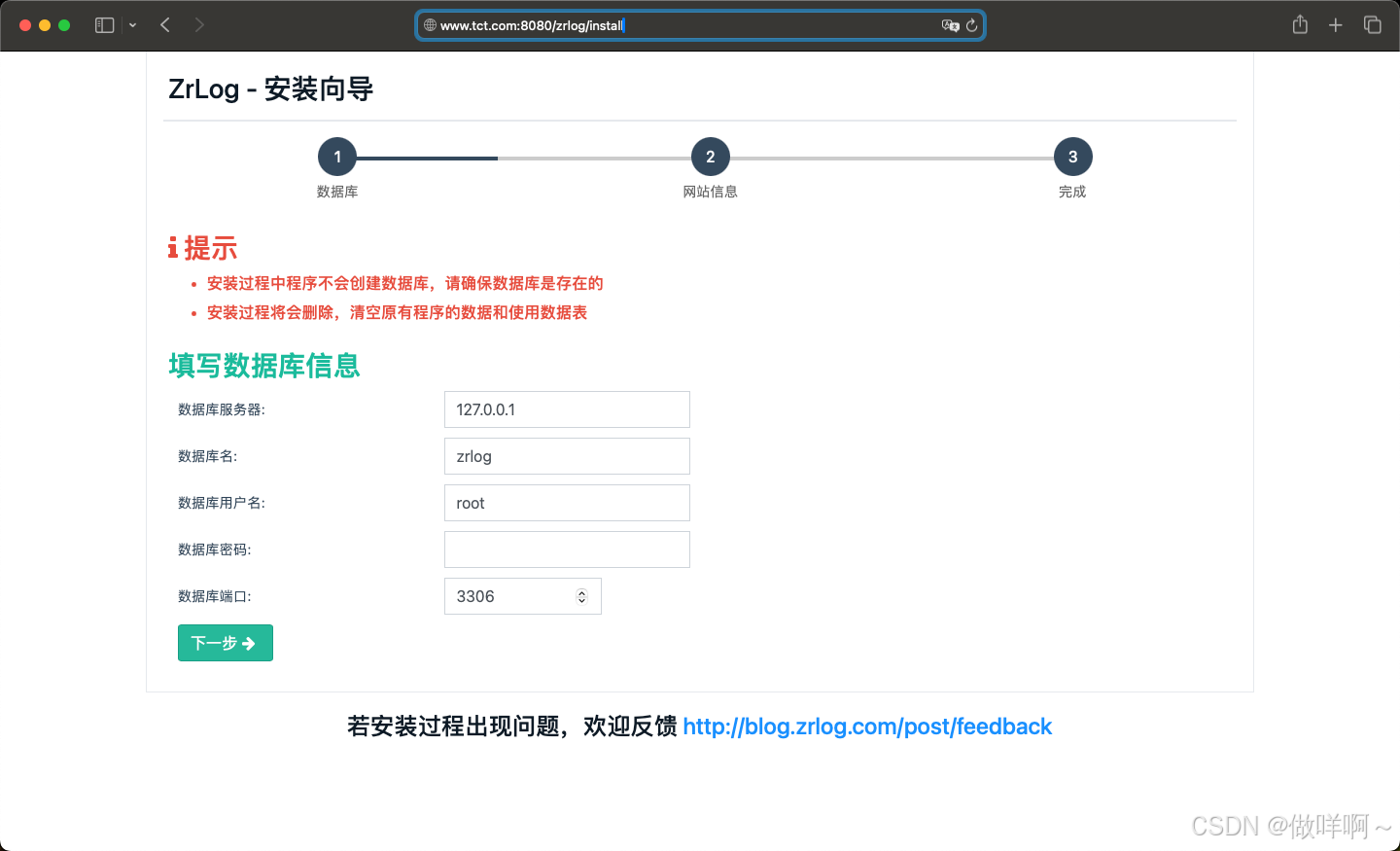
Task: Click the globe site icon in address bar
Action: tap(430, 25)
